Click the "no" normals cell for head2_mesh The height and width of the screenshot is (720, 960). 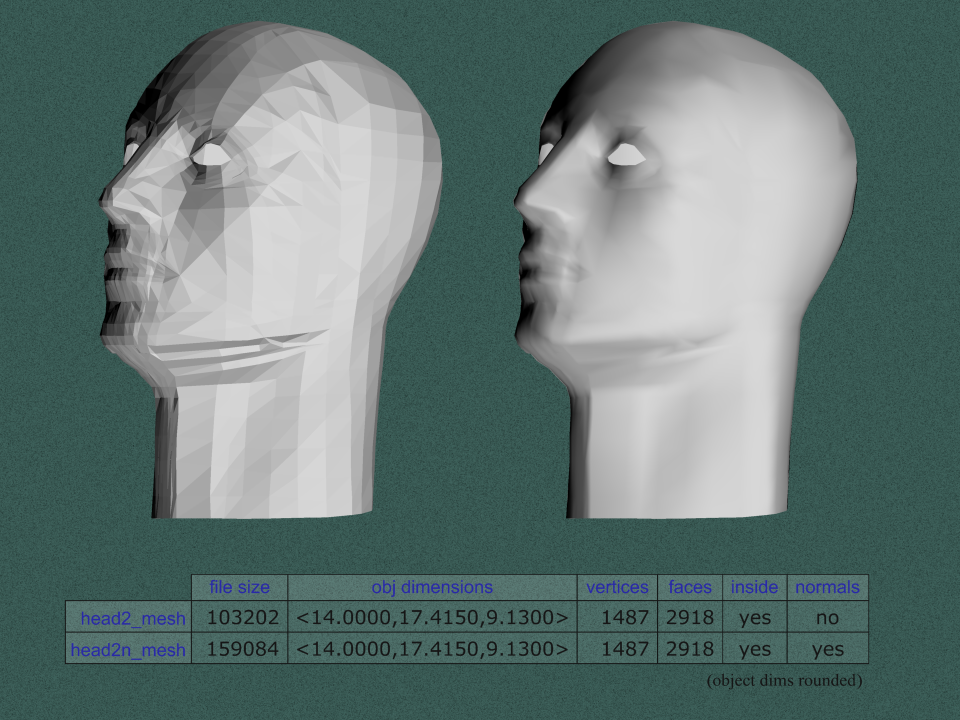(x=827, y=618)
